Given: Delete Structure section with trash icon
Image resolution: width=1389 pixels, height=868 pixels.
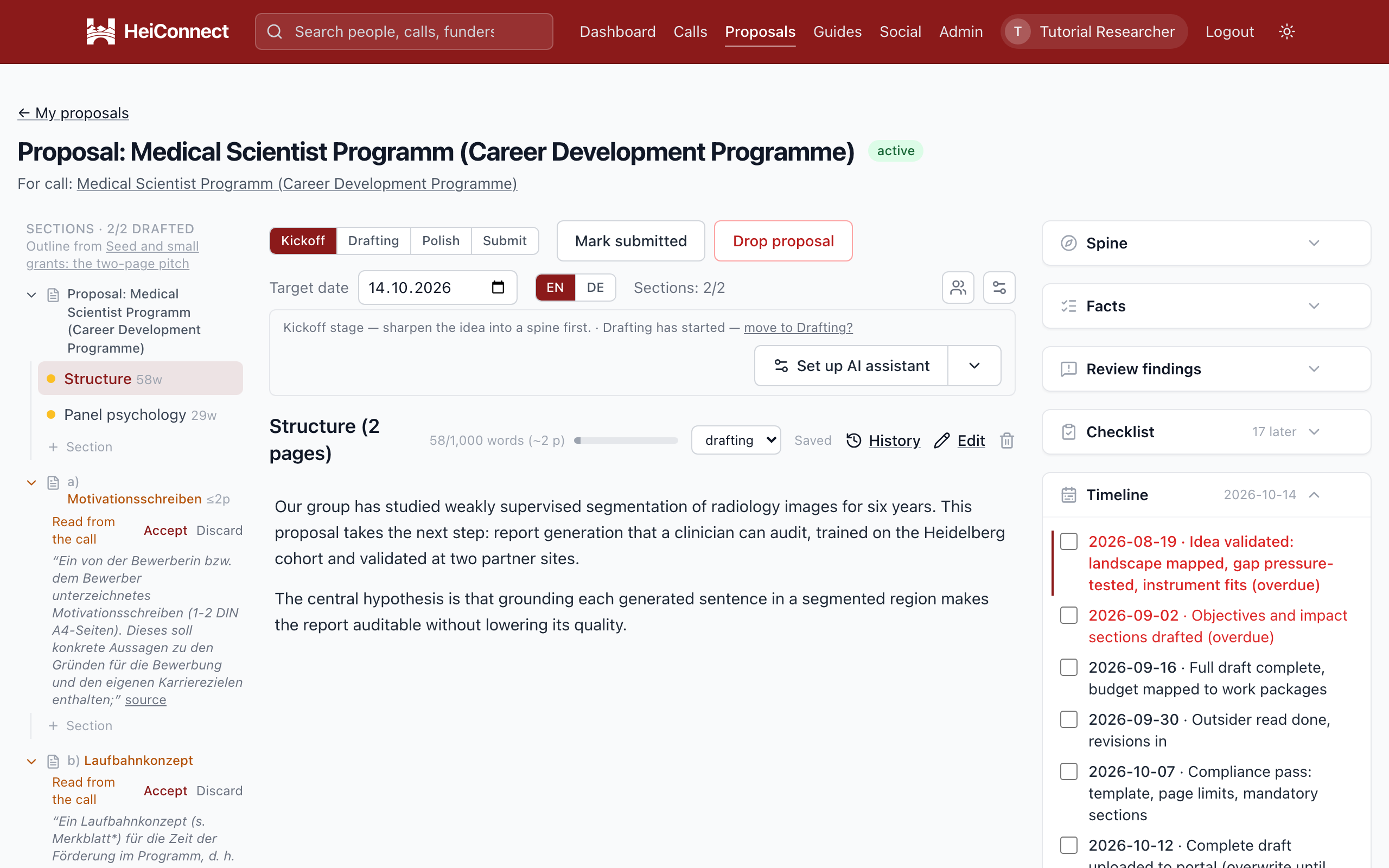Looking at the screenshot, I should click(x=1006, y=441).
